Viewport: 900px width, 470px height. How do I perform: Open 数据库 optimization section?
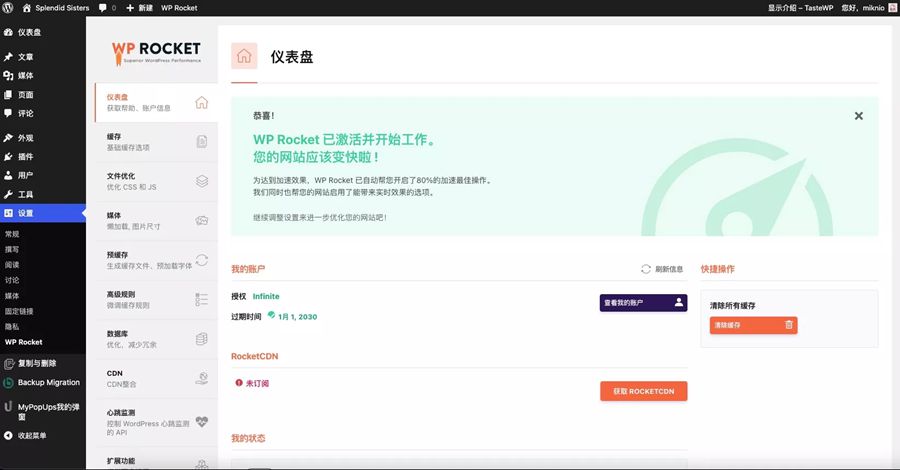point(155,339)
